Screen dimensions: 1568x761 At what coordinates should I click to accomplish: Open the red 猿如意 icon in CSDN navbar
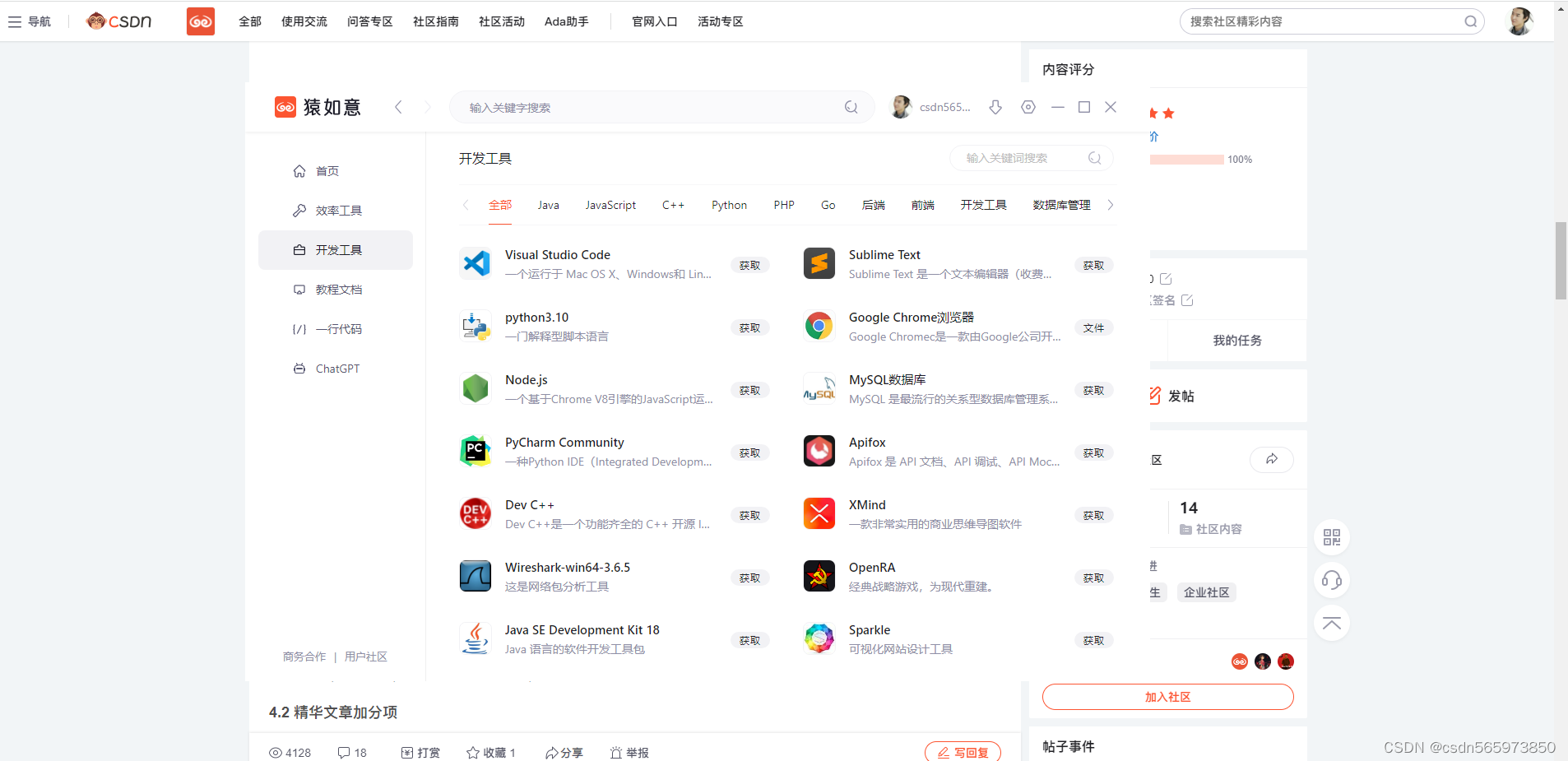point(201,21)
